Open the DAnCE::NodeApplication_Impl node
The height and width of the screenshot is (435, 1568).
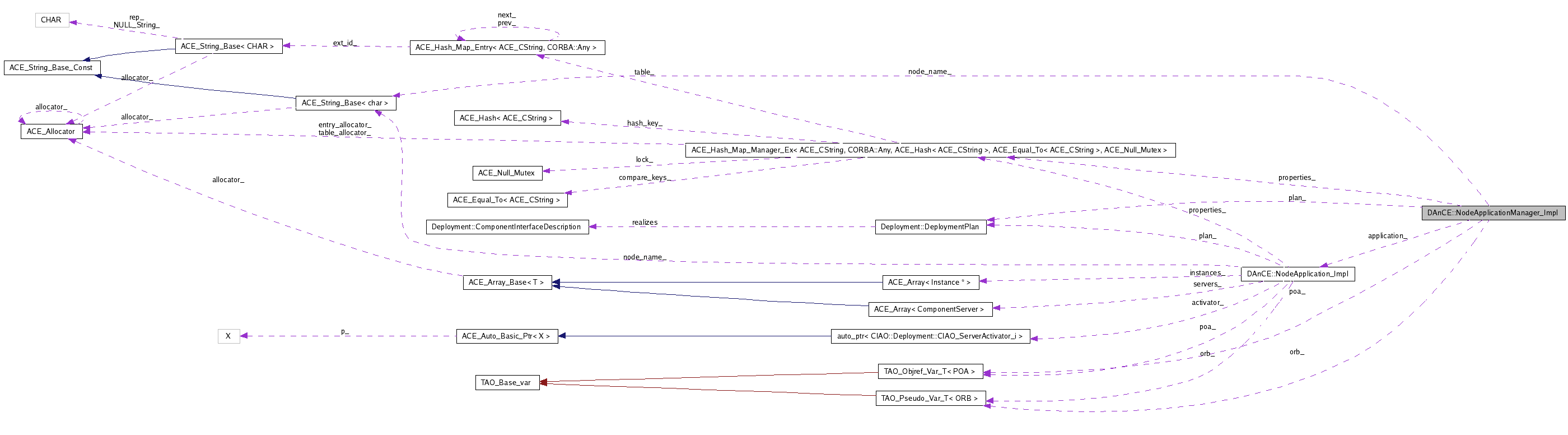(1298, 274)
